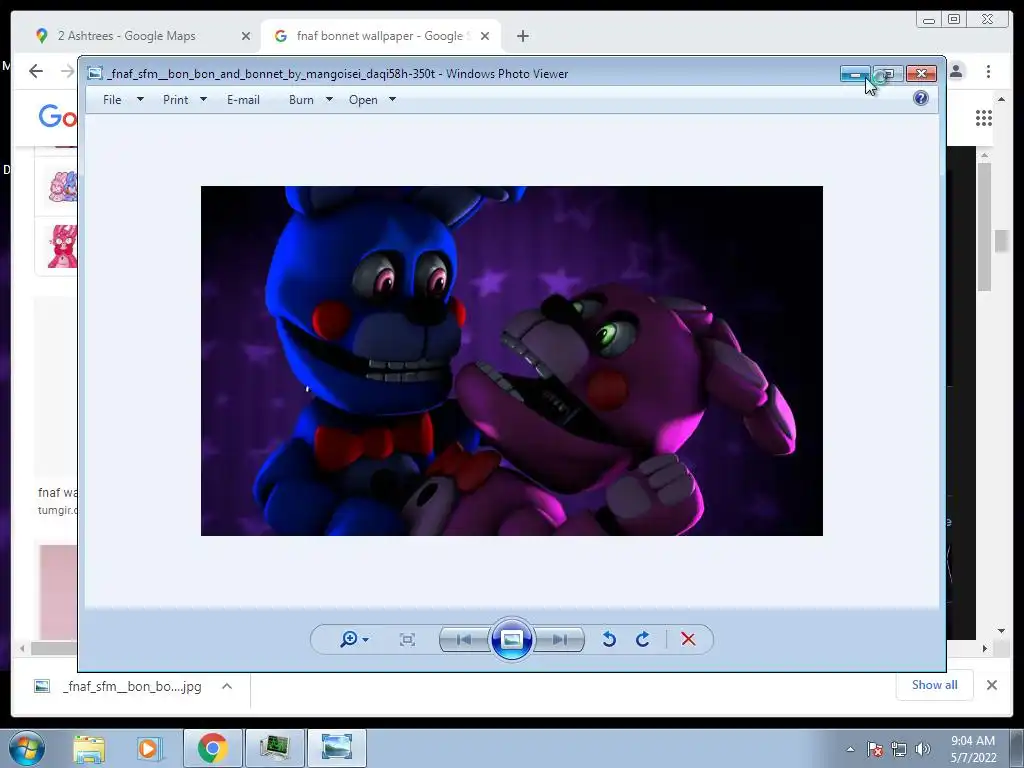Open Action Center flag icon
1024x768 pixels.
point(875,749)
